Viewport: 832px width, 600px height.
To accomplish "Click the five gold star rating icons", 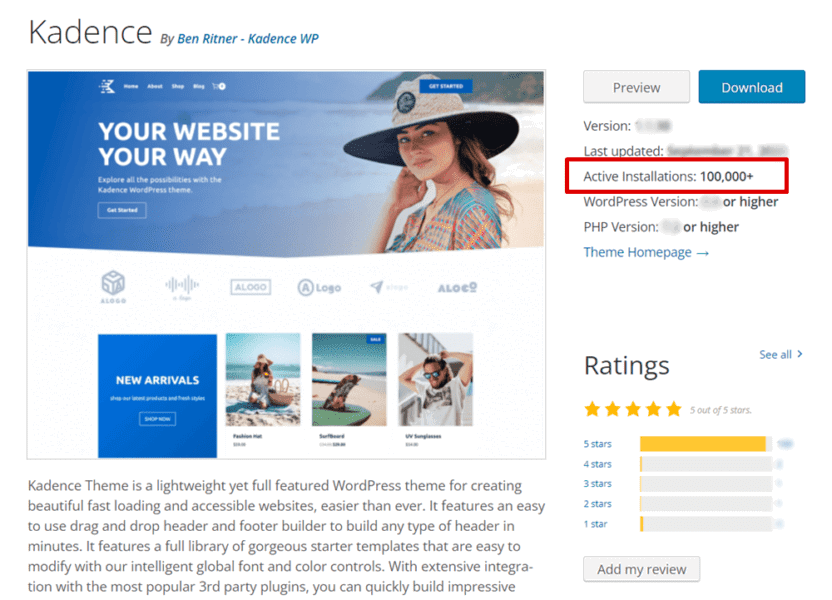I will (633, 409).
